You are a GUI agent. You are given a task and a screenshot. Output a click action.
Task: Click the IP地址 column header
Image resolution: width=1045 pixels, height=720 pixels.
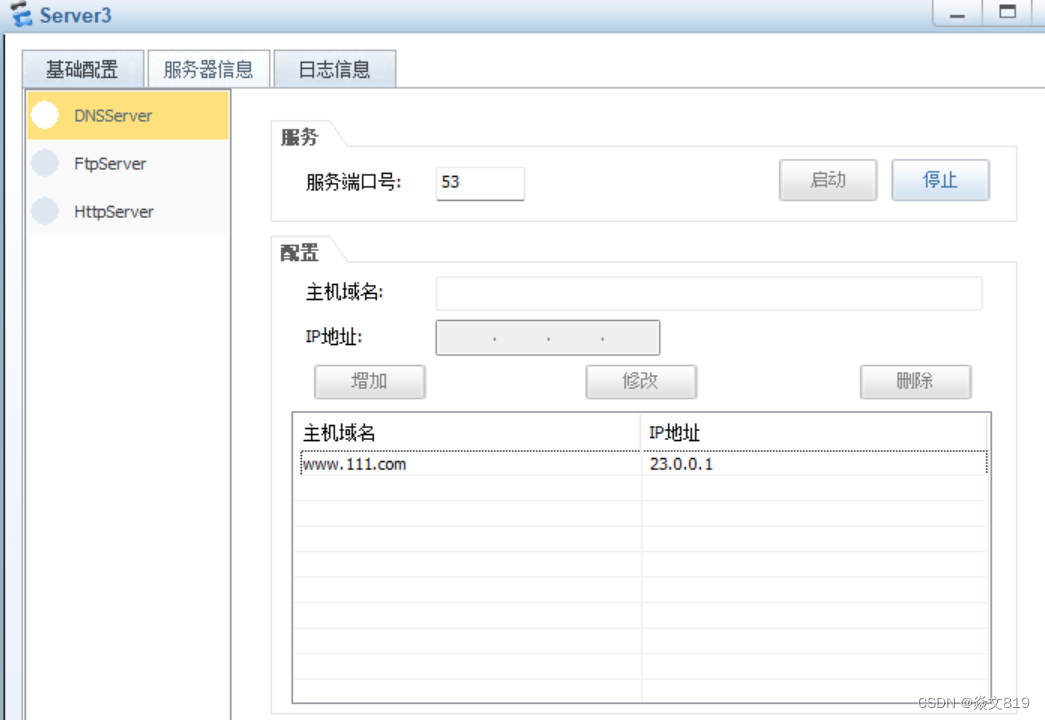(x=814, y=433)
